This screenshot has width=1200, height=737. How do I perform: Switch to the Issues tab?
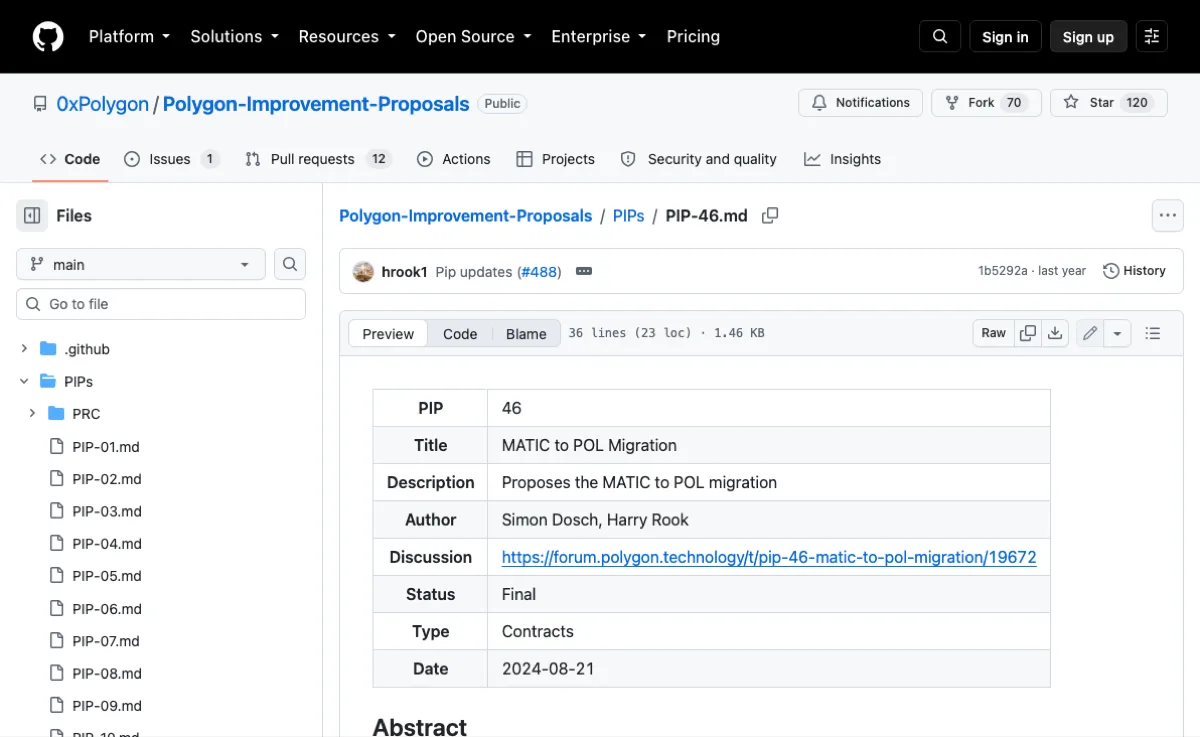pyautogui.click(x=172, y=159)
